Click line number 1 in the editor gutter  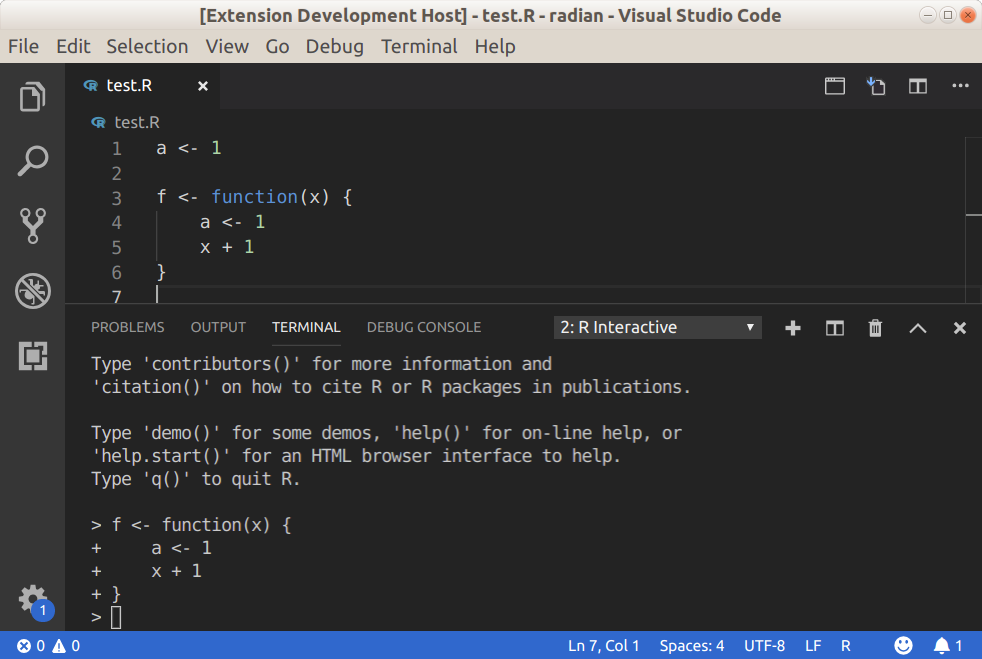point(116,148)
